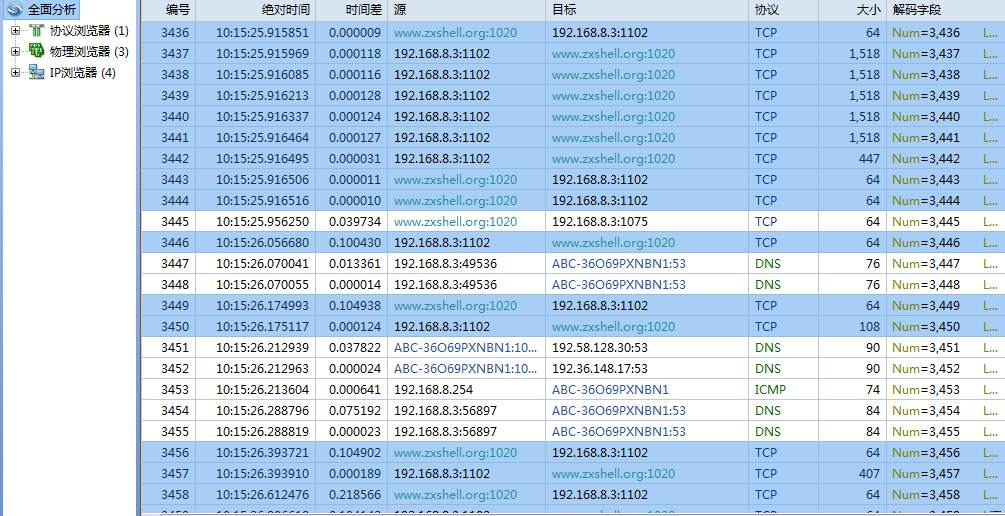This screenshot has width=1005, height=516.
Task: Select packet number 3437
Action: point(175,54)
